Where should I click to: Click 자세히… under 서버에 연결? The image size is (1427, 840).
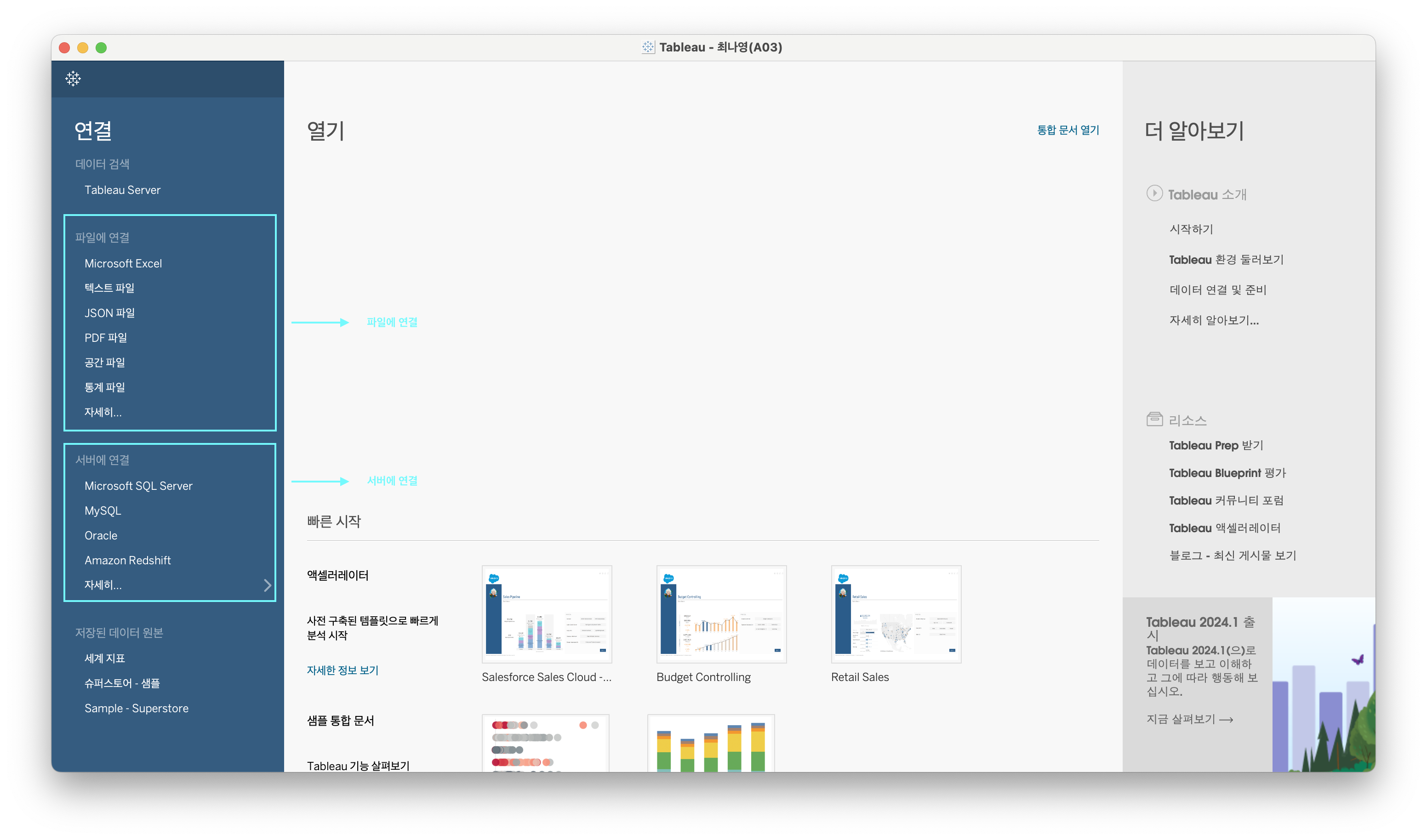(103, 585)
